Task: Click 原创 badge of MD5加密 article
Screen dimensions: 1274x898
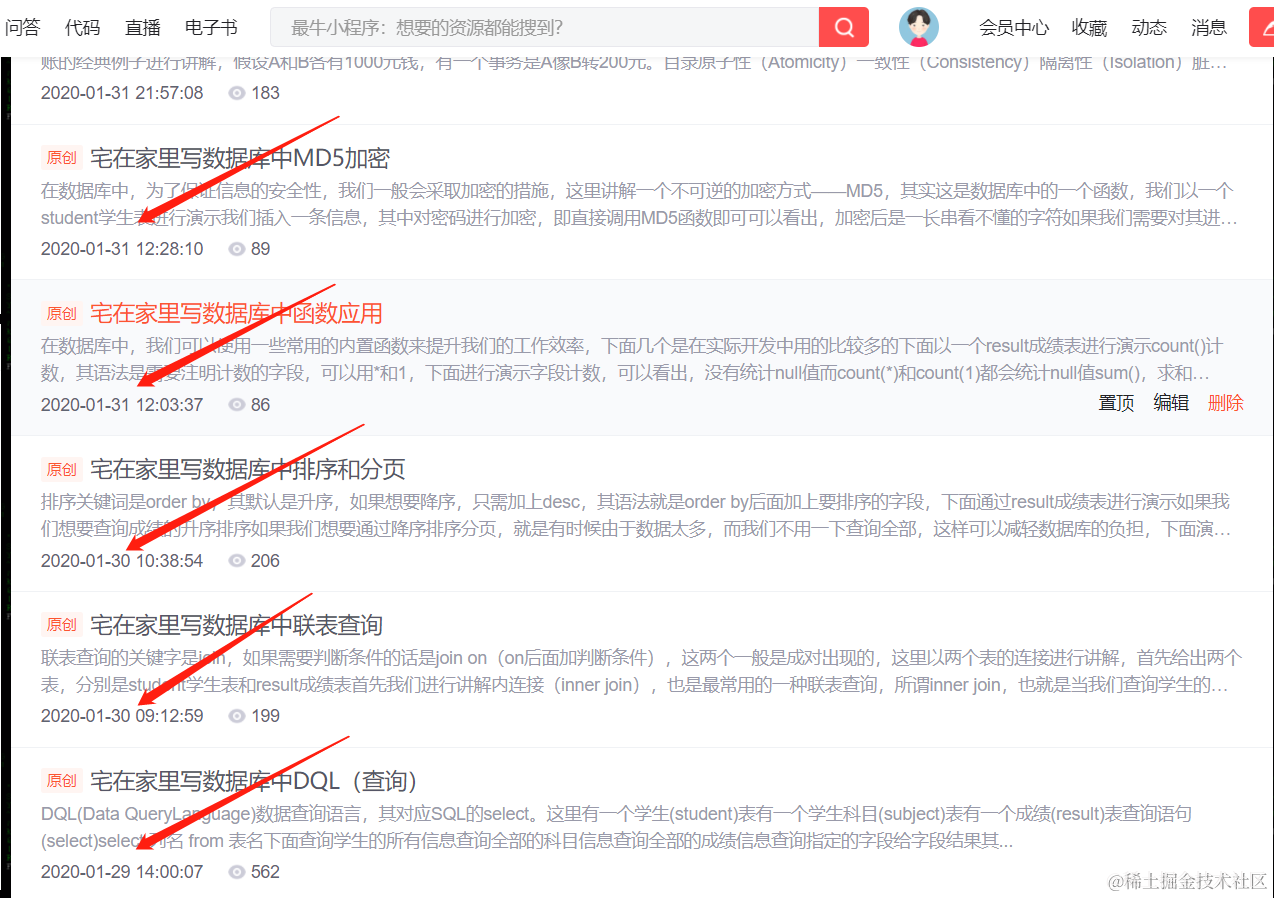Action: [61, 158]
